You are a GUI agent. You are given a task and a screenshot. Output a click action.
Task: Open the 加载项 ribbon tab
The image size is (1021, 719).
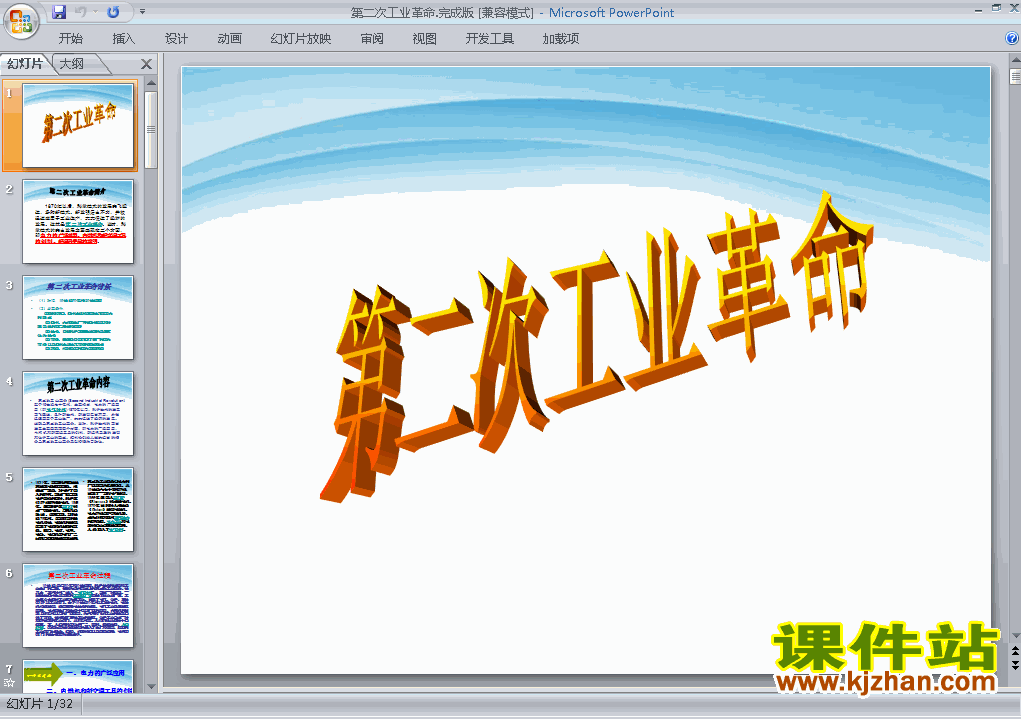(x=561, y=38)
